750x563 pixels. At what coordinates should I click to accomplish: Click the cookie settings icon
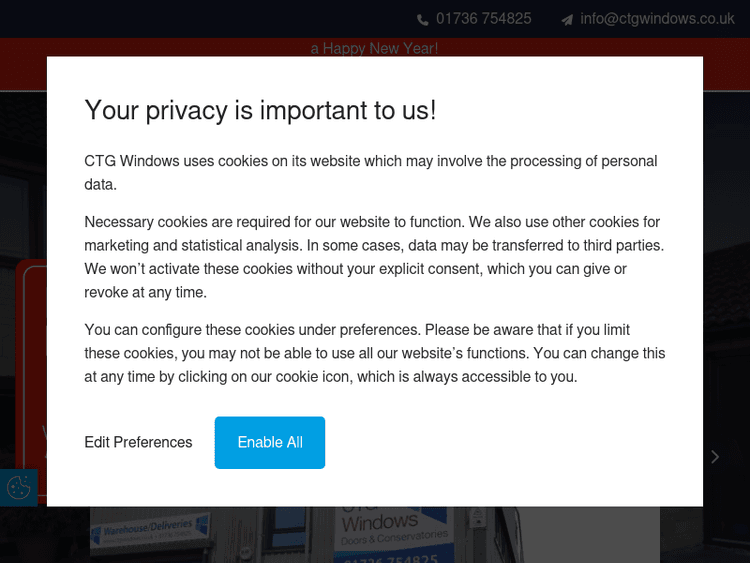tap(19, 487)
